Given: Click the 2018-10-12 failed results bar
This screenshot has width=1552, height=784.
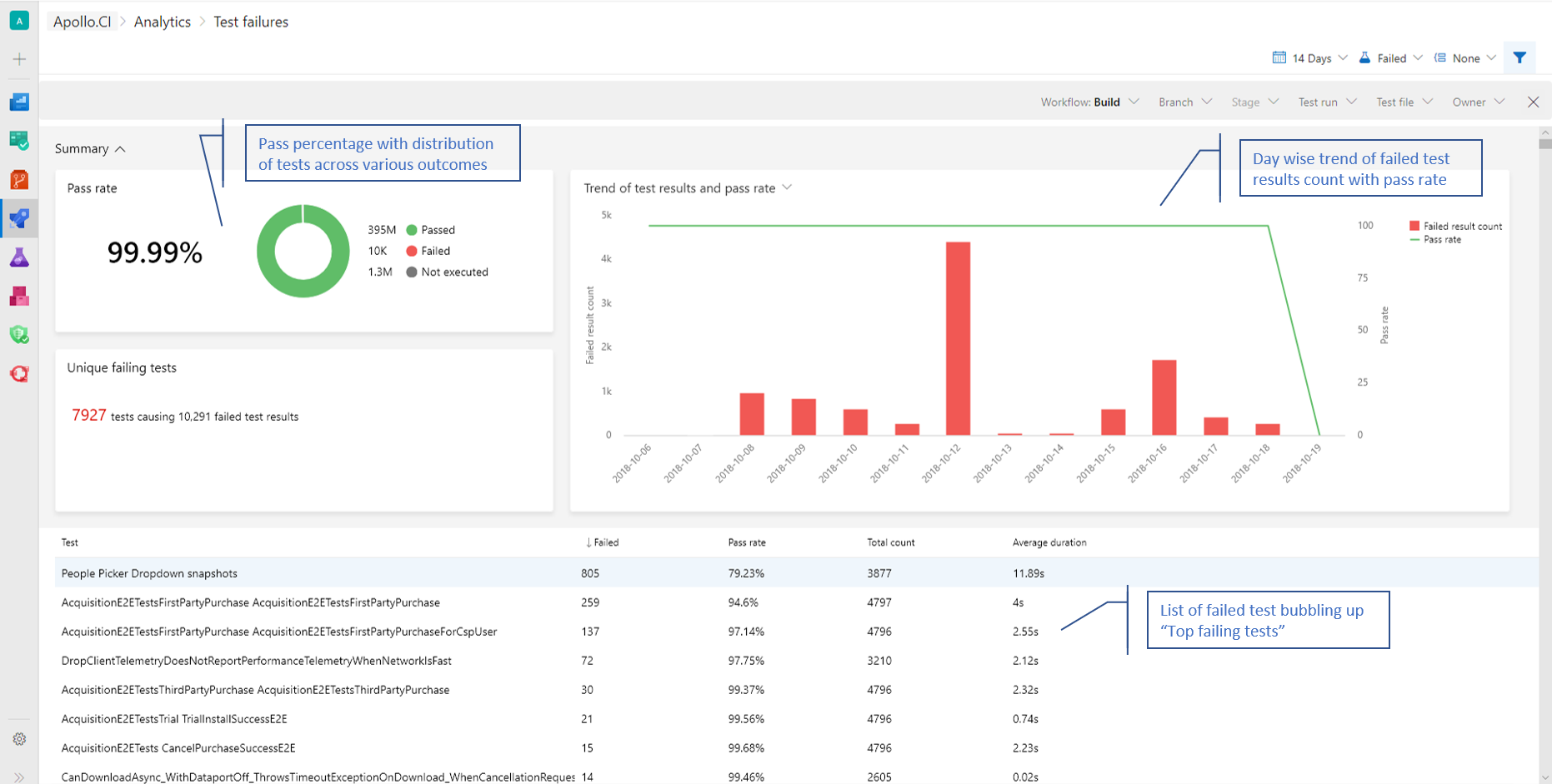Looking at the screenshot, I should [x=958, y=337].
